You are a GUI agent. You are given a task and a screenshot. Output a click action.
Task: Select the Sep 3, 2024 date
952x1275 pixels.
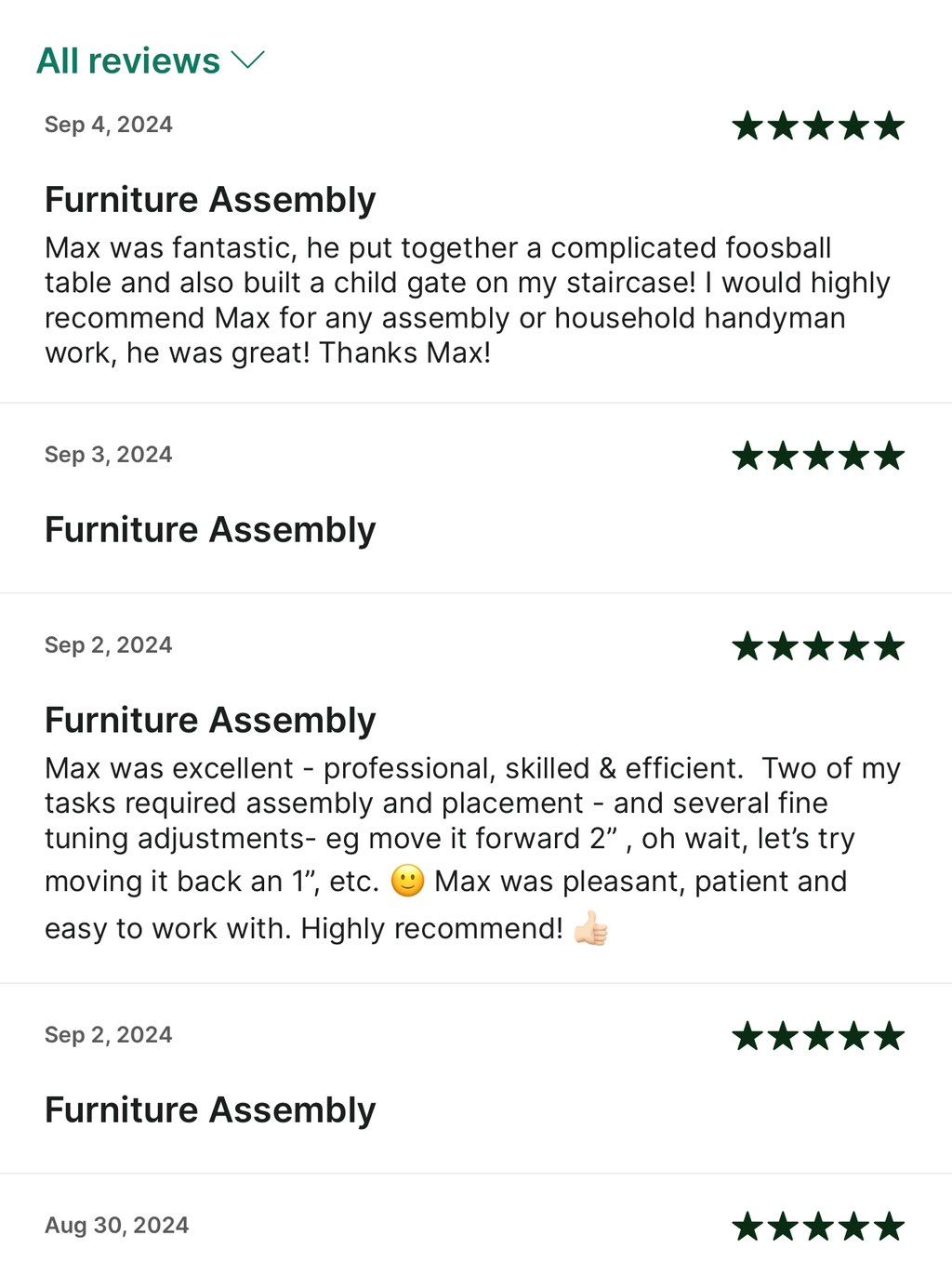pos(109,455)
